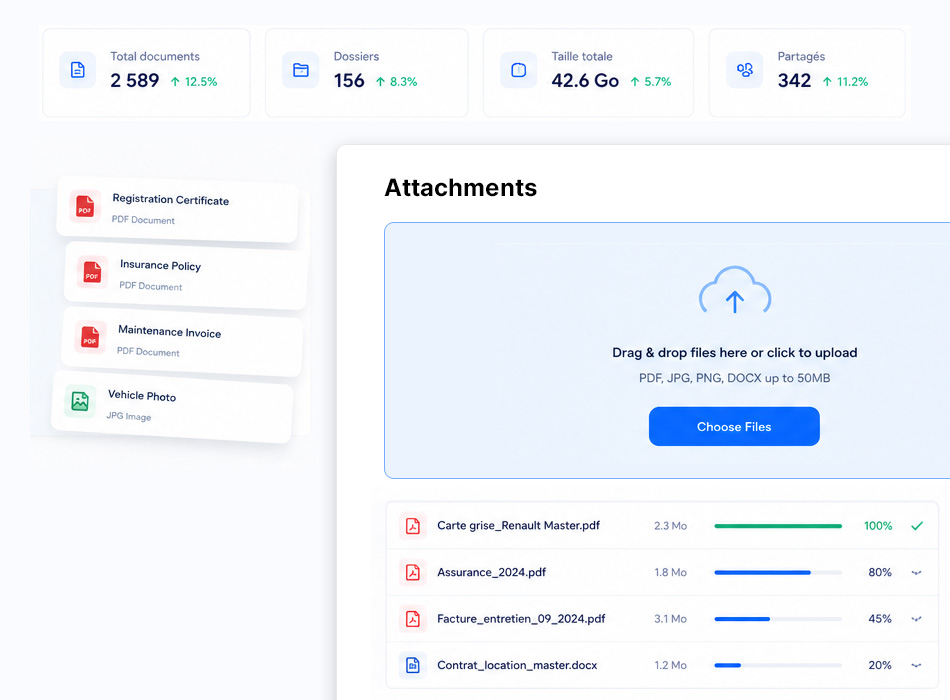
Task: Select the Taille totale 42.6 Go value
Action: coord(585,81)
